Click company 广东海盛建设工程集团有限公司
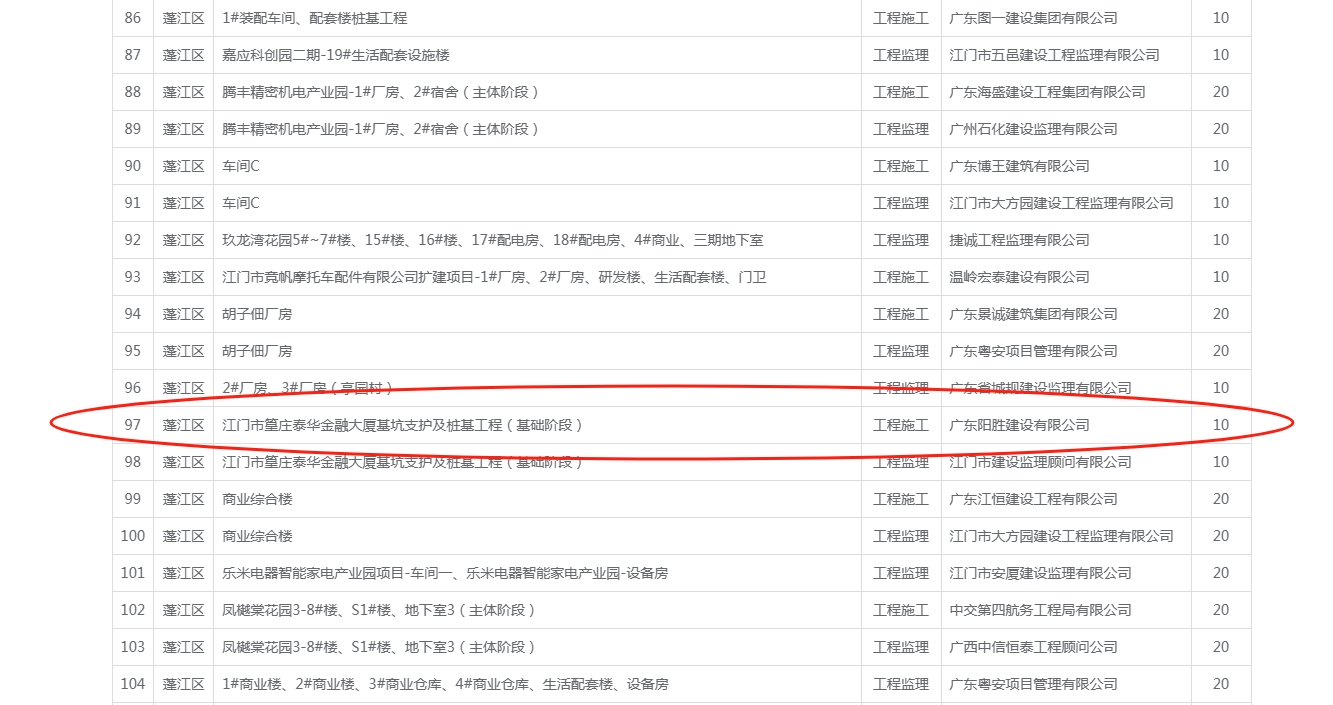This screenshot has width=1333, height=705. click(x=1047, y=92)
